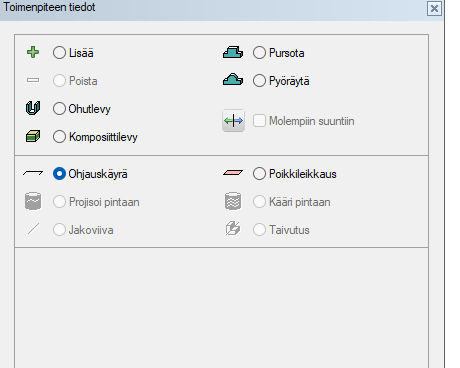Screen dimensions: 460x368
Task: Click the Taivutus bend icon
Action: click(233, 229)
